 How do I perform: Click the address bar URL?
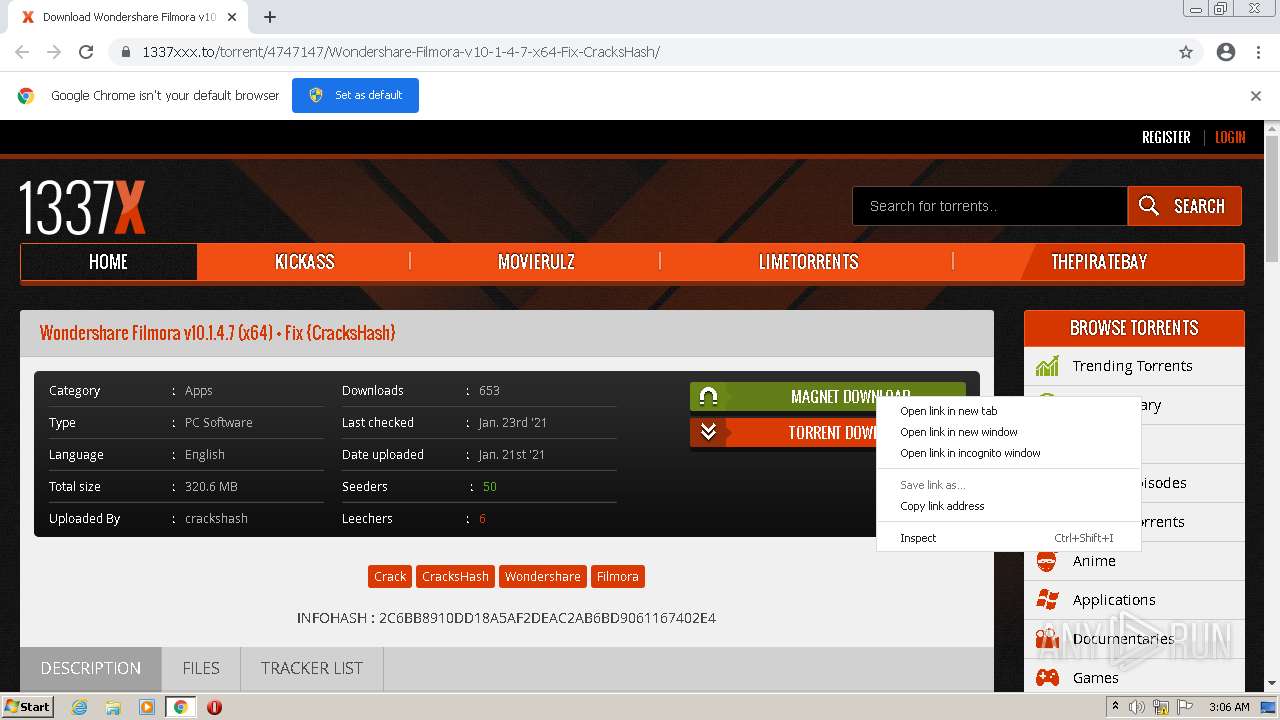pyautogui.click(x=401, y=52)
